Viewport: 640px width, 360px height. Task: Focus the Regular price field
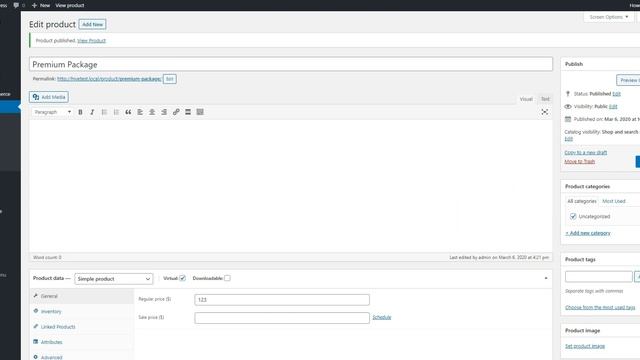click(x=282, y=300)
